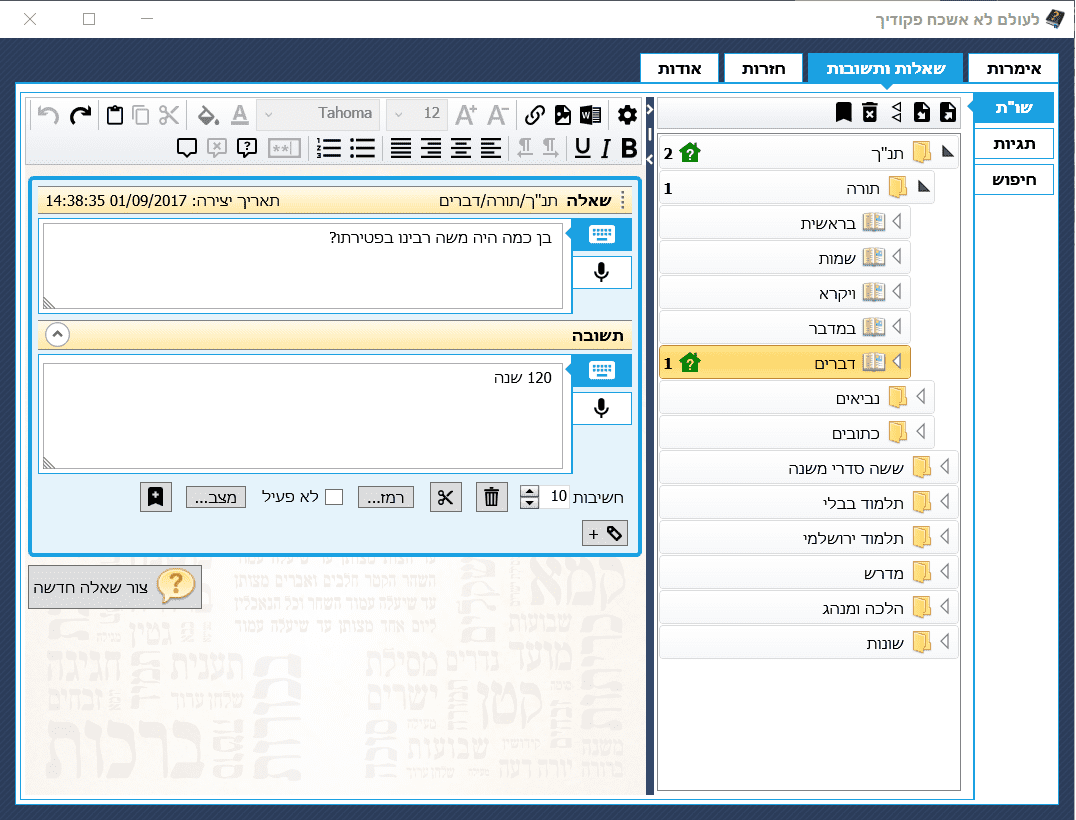Click the רמז... button
This screenshot has width=1076, height=820.
[386, 497]
